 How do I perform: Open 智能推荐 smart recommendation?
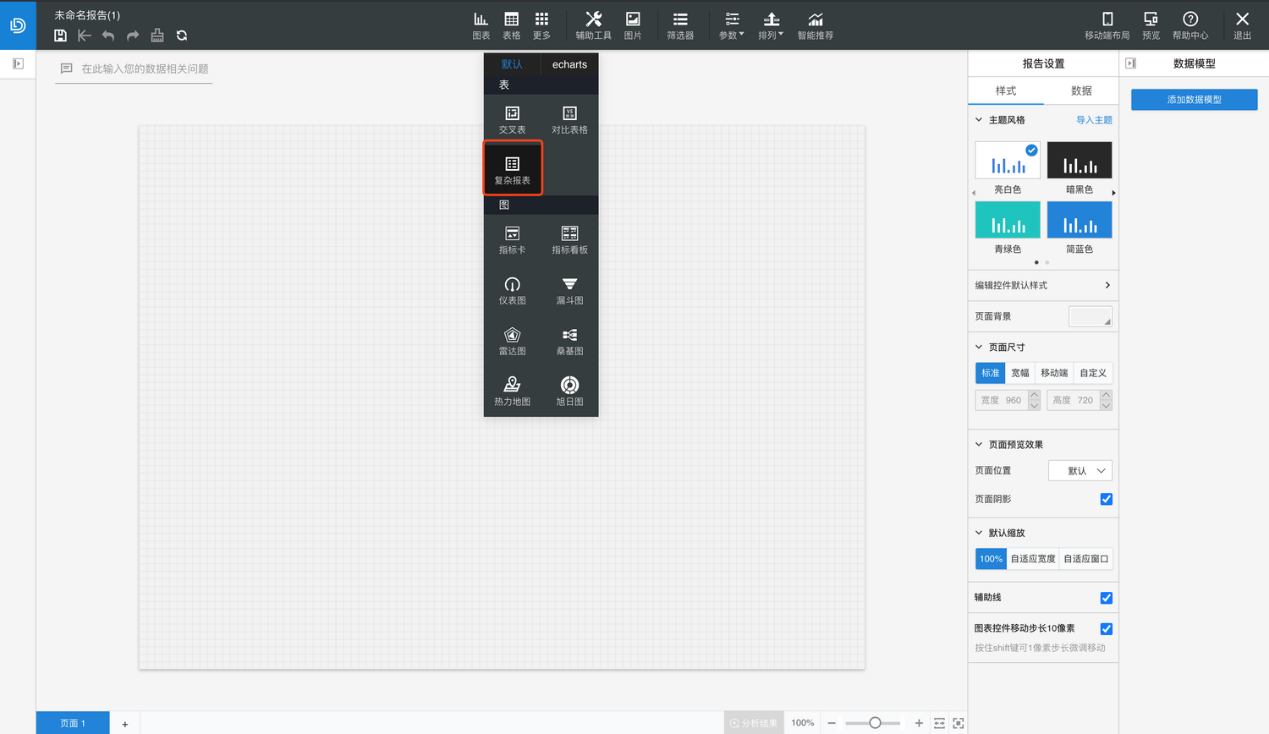(x=815, y=25)
